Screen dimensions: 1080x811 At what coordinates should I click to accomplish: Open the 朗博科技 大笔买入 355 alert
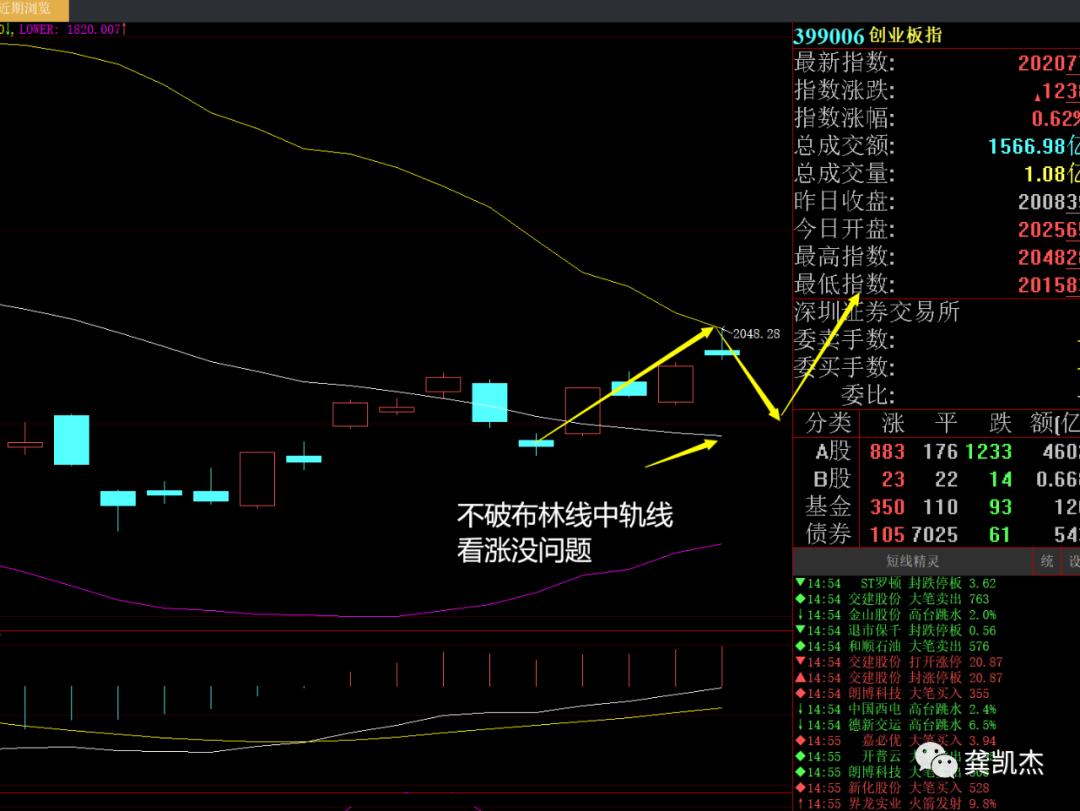coord(892,694)
